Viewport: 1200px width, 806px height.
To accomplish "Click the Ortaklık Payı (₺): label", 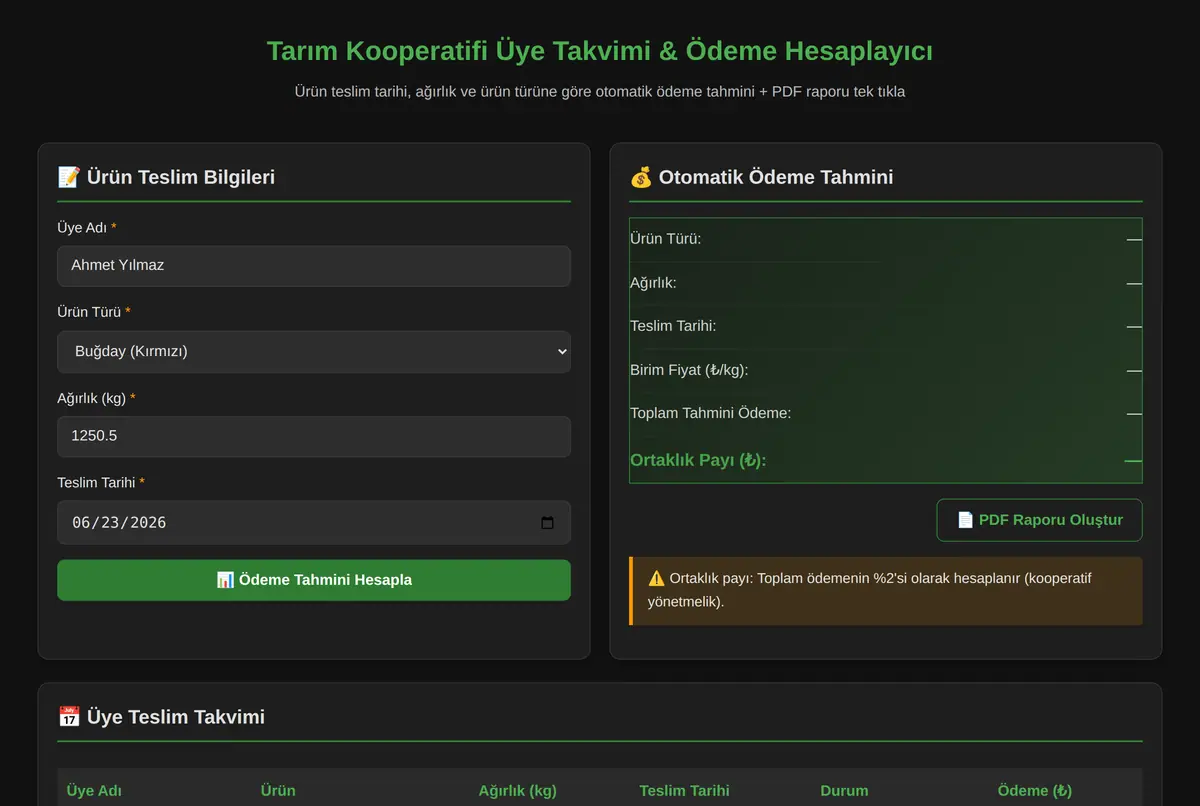I will pos(698,460).
